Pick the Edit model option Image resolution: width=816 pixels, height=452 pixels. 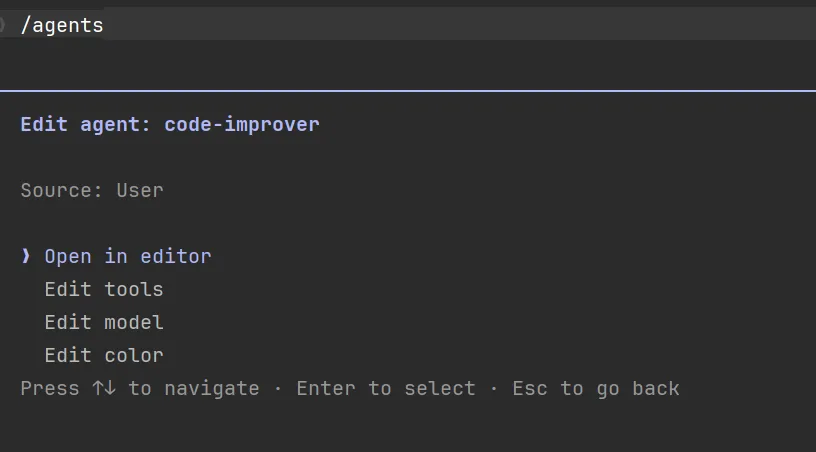point(104,322)
